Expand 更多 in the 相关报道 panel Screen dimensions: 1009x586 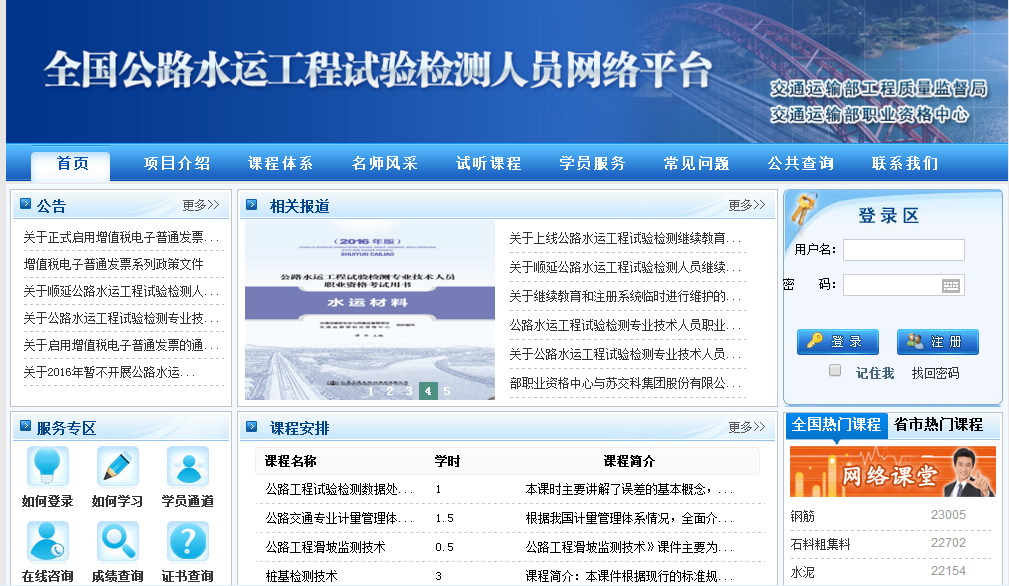coord(746,206)
